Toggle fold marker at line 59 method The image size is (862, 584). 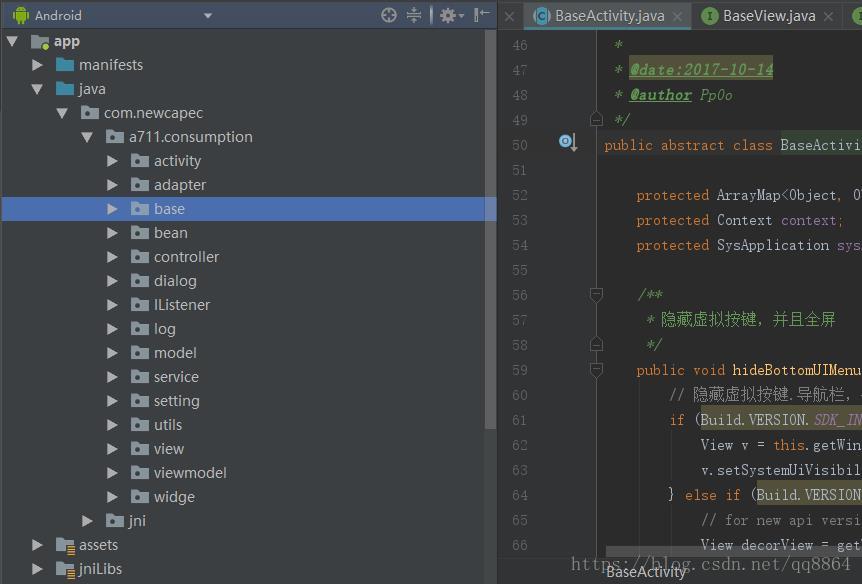[596, 369]
